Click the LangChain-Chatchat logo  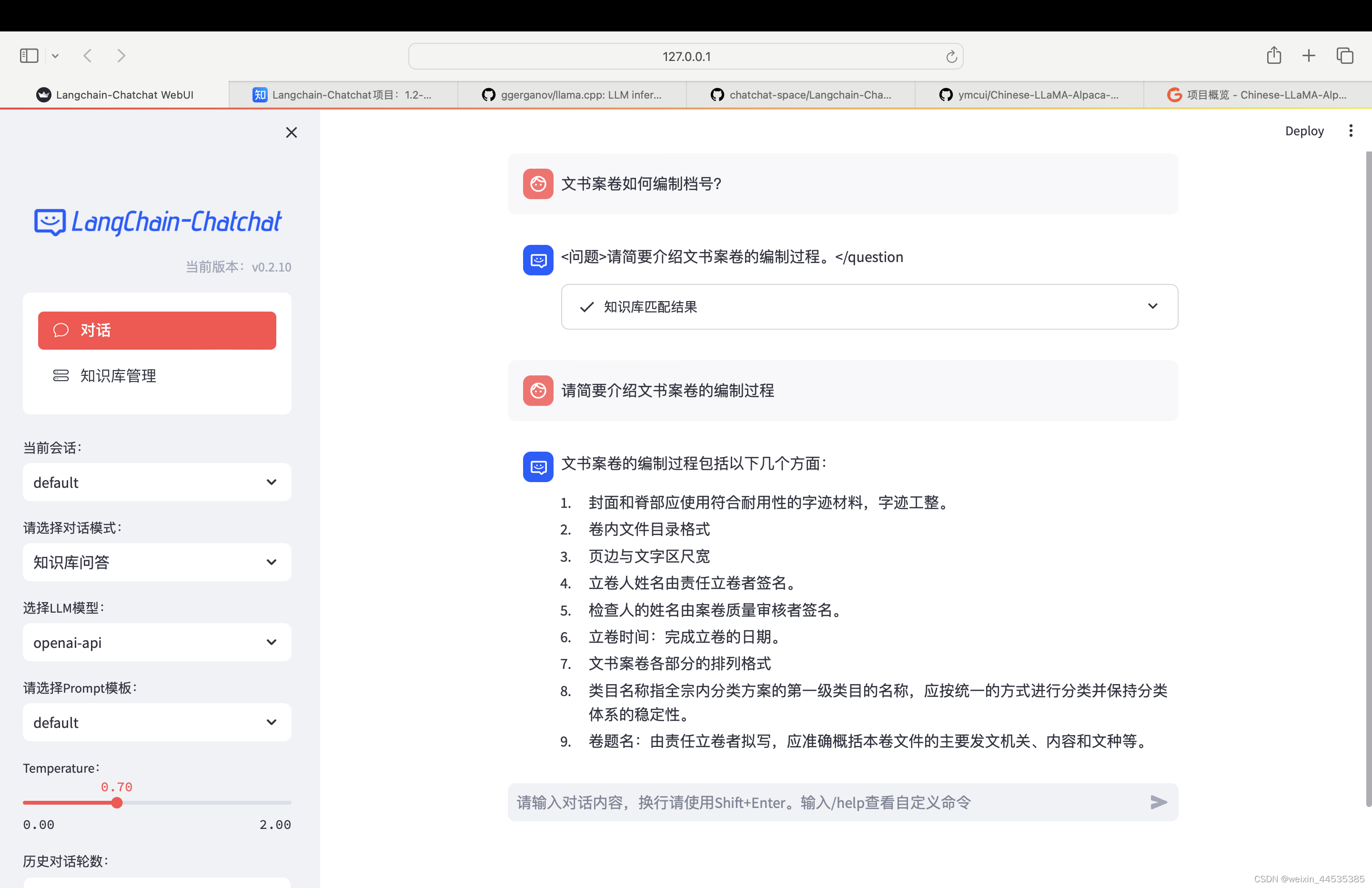(157, 222)
